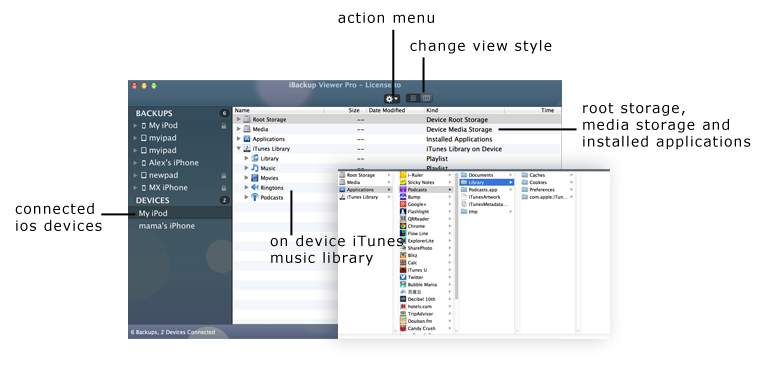
Task: Select the i-Ruler app icon
Action: 403,175
